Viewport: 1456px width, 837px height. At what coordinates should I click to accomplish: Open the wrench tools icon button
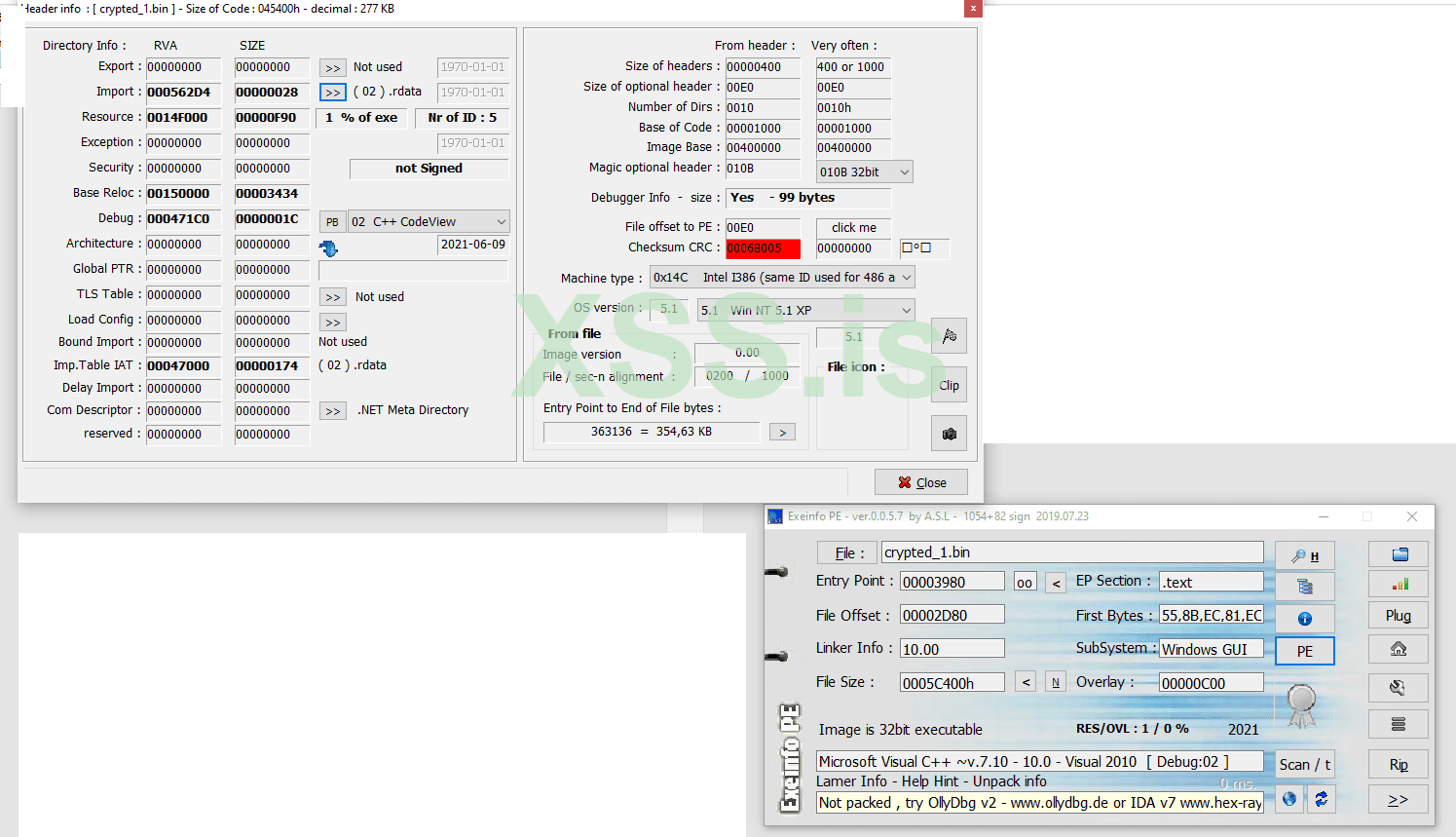coord(1399,688)
